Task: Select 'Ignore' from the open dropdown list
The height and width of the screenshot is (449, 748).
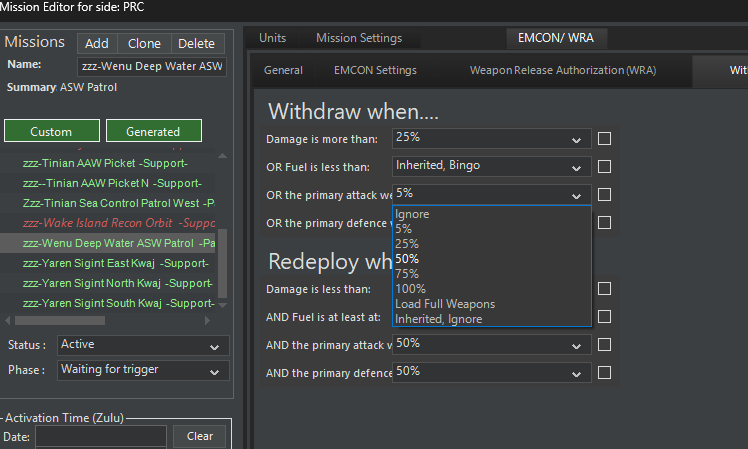Action: point(412,214)
